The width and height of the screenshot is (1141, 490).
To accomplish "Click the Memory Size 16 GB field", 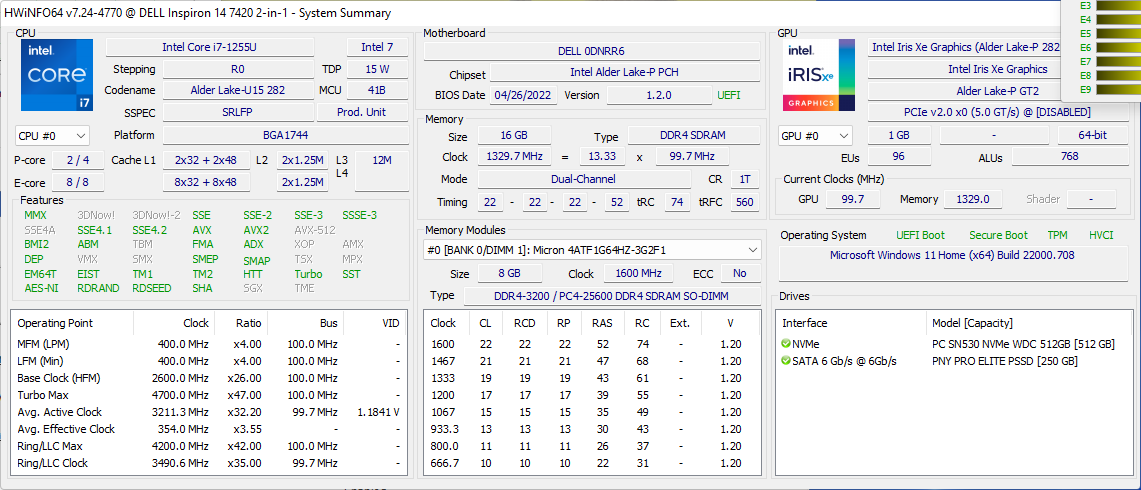I will [x=514, y=135].
